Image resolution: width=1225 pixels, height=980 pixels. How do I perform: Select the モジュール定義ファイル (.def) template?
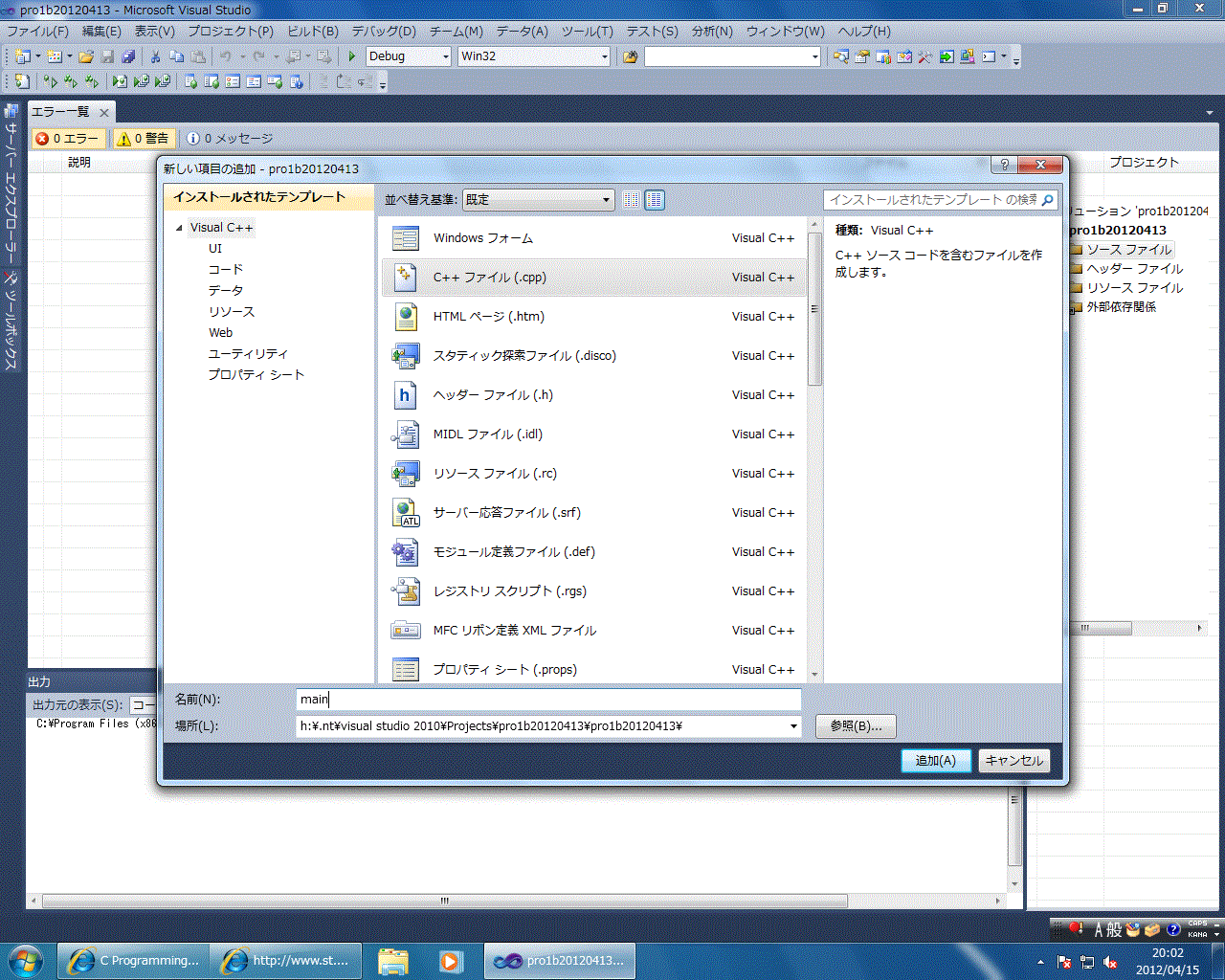[593, 552]
